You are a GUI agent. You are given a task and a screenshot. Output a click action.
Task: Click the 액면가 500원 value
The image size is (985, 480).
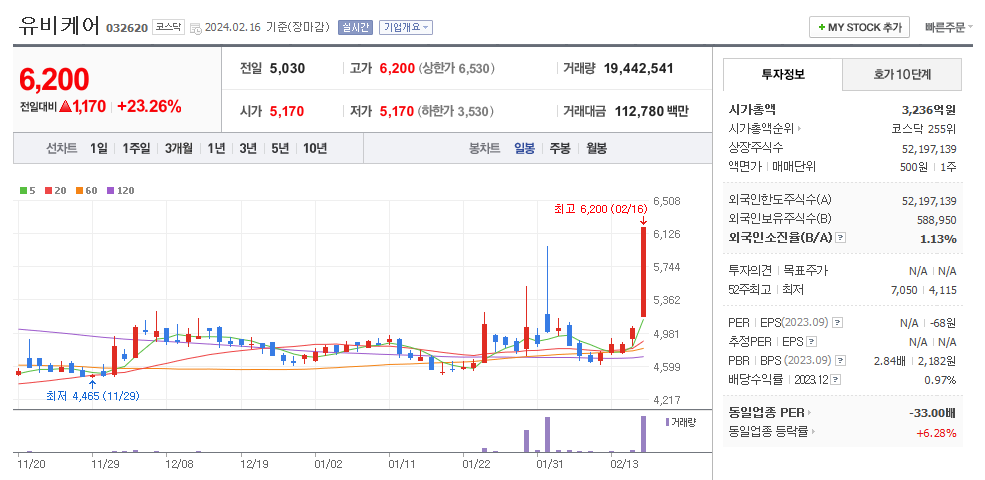coord(913,167)
